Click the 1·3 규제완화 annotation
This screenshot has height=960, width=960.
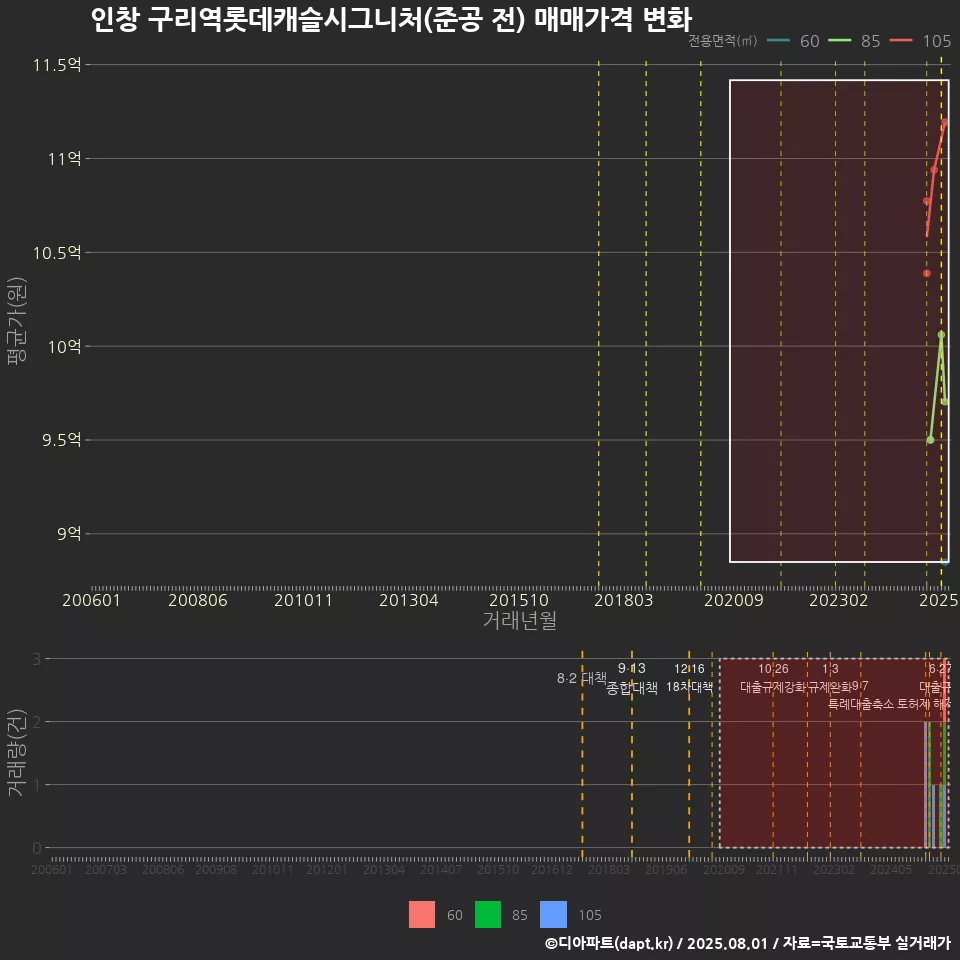pos(830,678)
